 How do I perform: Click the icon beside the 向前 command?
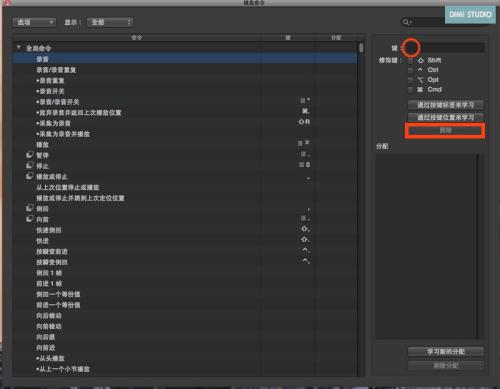[x=30, y=219]
